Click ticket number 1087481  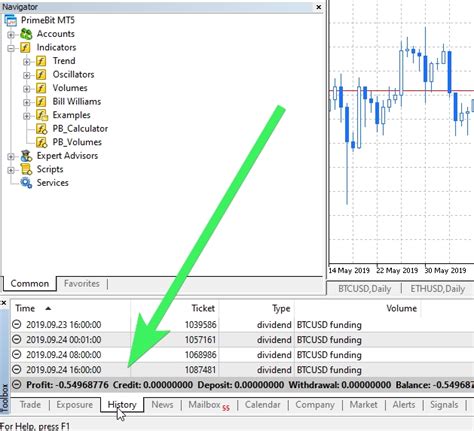coord(200,370)
